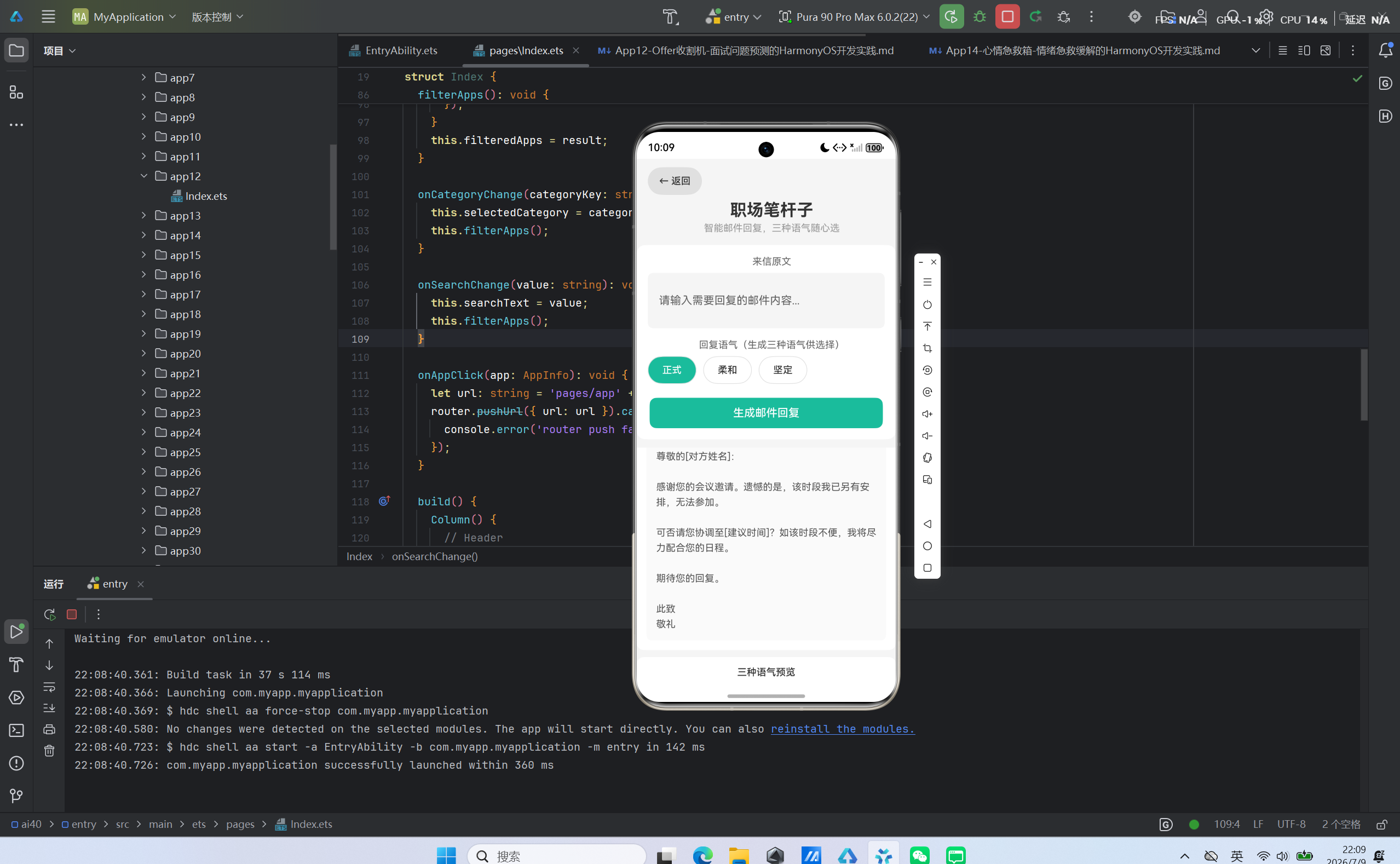Click the emulator home circle button
Image resolution: width=1400 pixels, height=864 pixels.
tap(927, 546)
